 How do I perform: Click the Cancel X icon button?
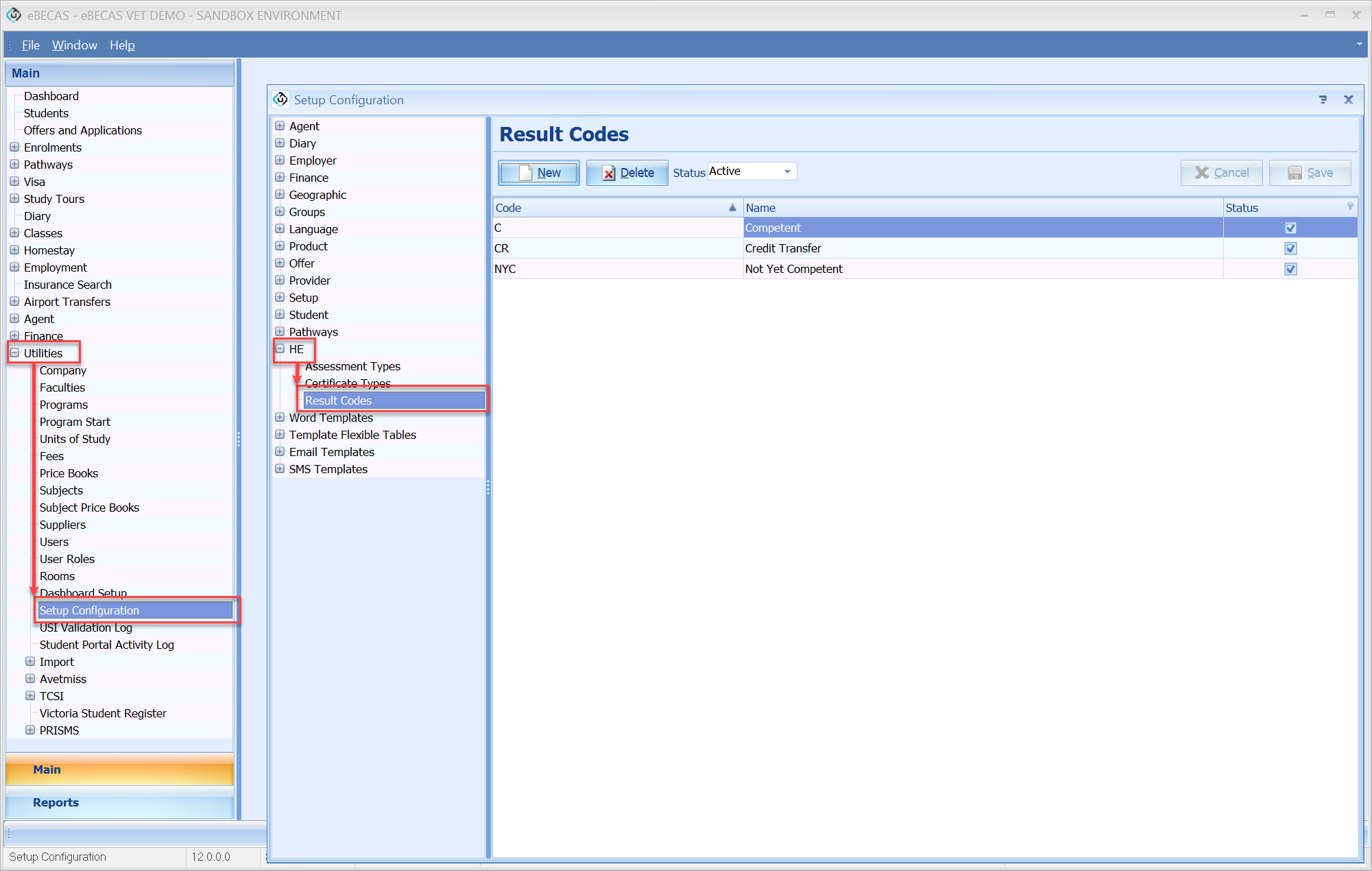click(1201, 173)
